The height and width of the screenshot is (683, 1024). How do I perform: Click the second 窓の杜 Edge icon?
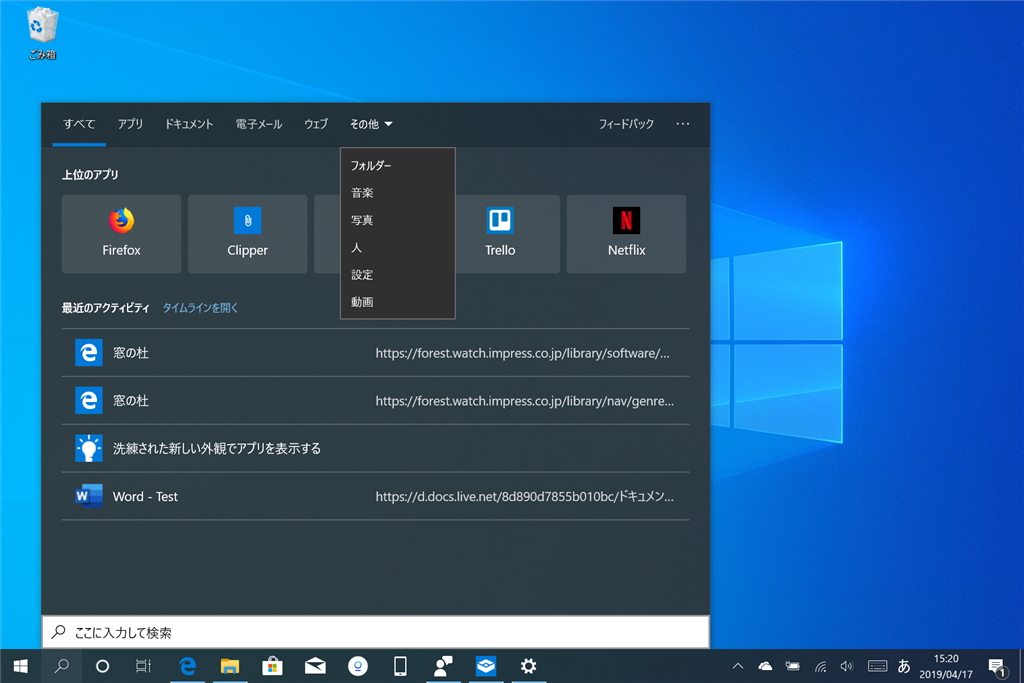88,400
